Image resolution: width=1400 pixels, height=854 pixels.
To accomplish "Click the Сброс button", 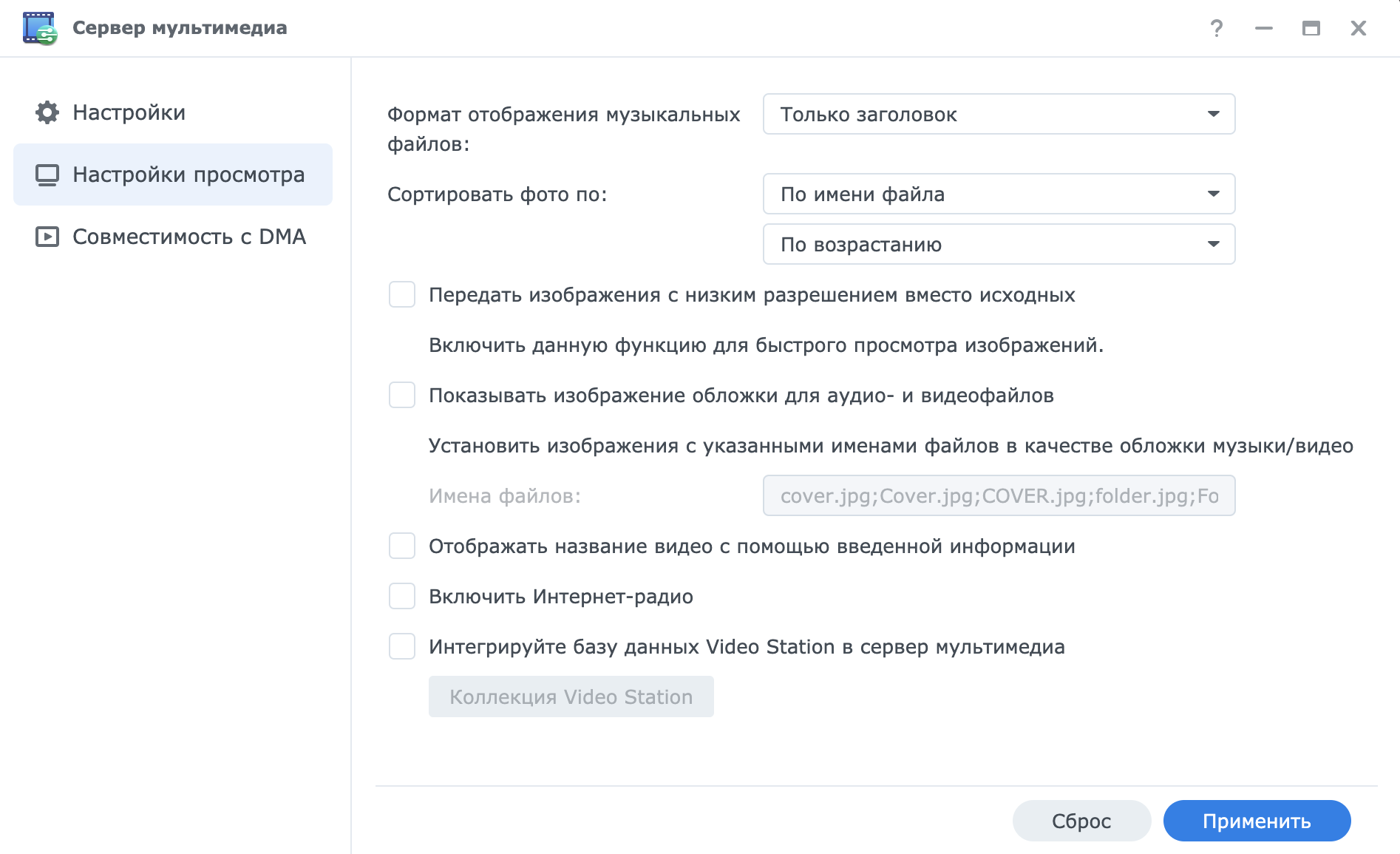I will 1081,821.
